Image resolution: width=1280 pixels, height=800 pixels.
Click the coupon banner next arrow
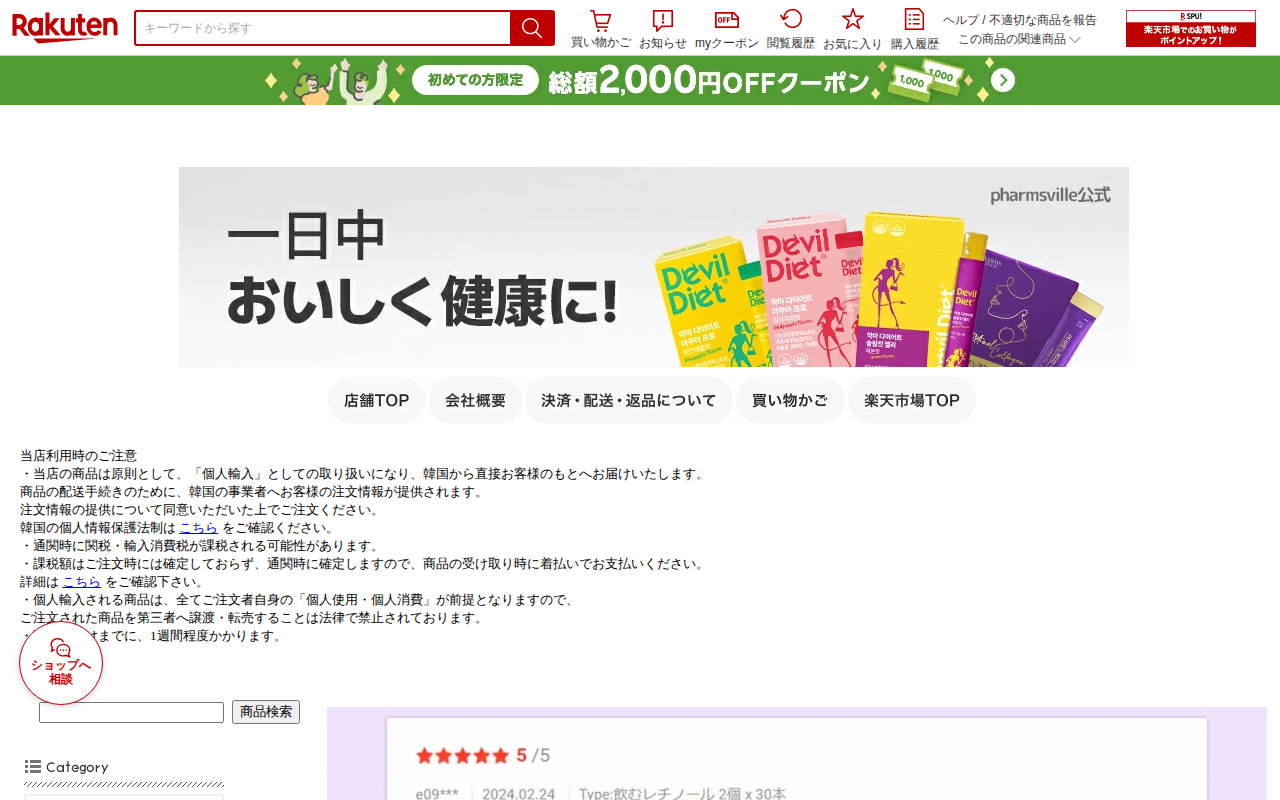(1003, 80)
